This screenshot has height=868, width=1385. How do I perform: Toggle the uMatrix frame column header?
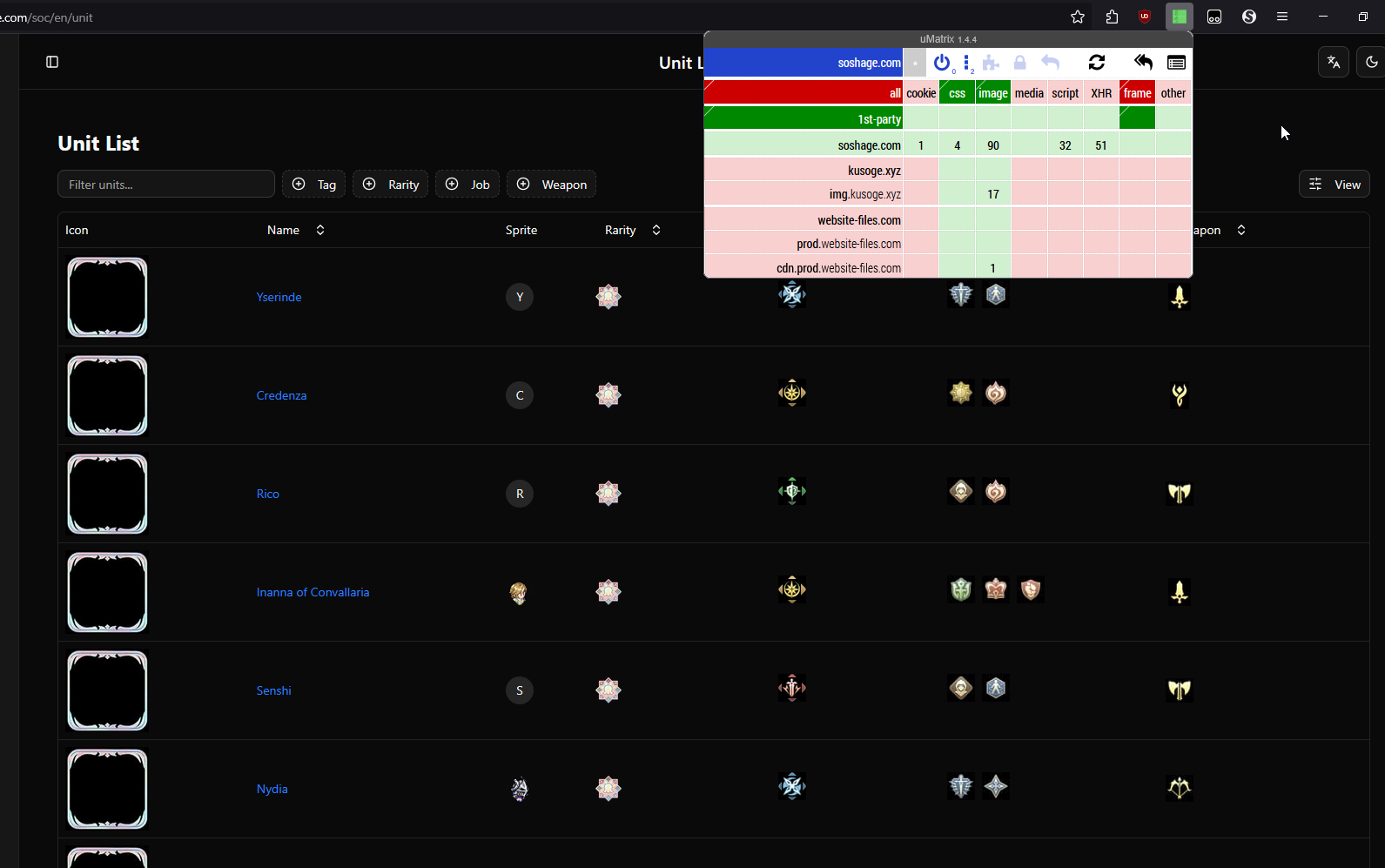click(1137, 93)
